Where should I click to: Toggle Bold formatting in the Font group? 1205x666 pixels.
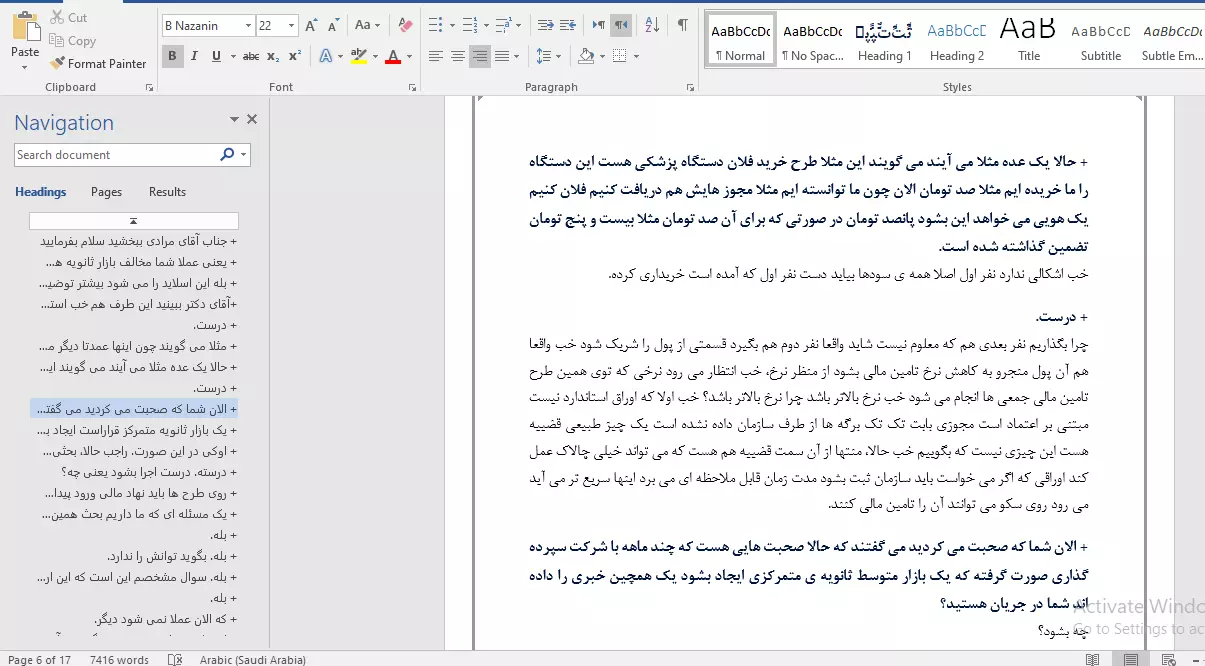(x=173, y=56)
